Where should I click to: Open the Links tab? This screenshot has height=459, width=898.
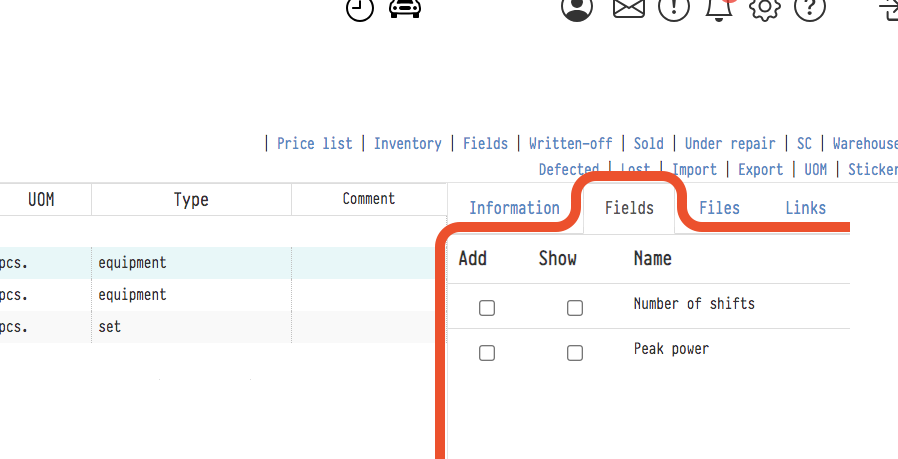click(805, 208)
